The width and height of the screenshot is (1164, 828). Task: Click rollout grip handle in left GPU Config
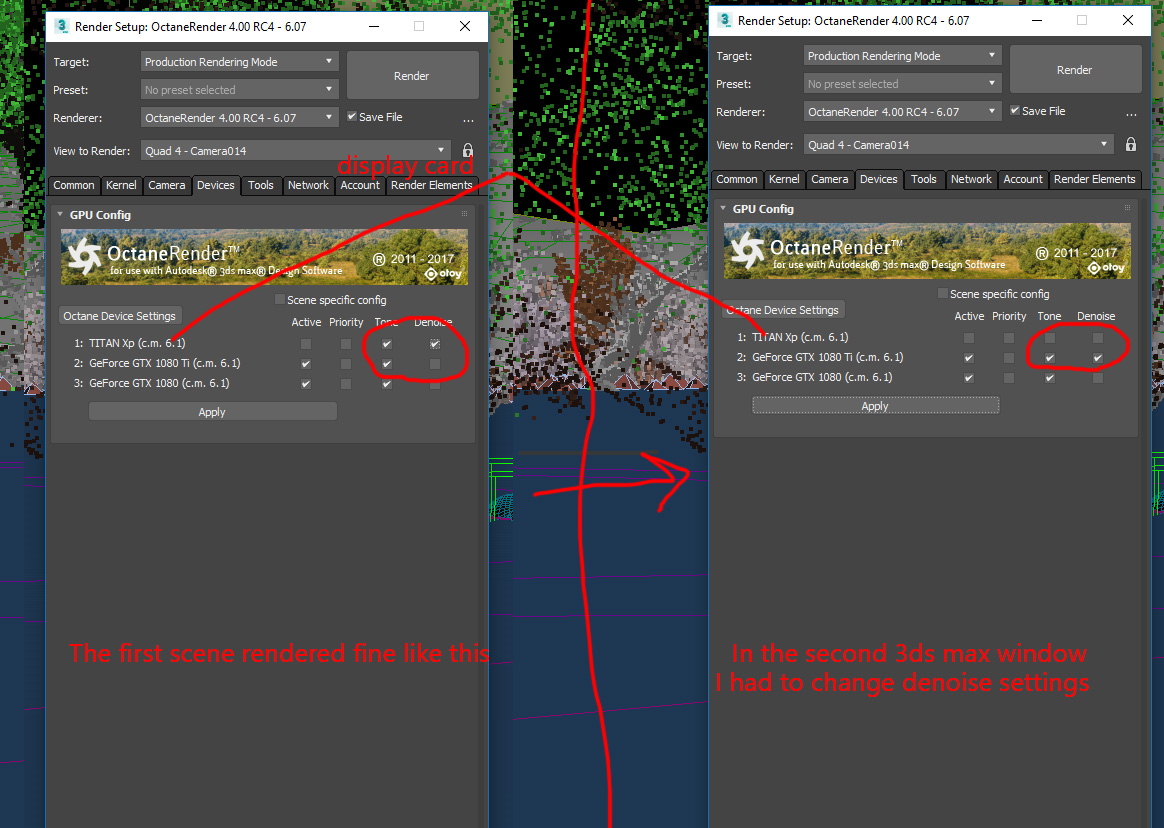pyautogui.click(x=465, y=214)
